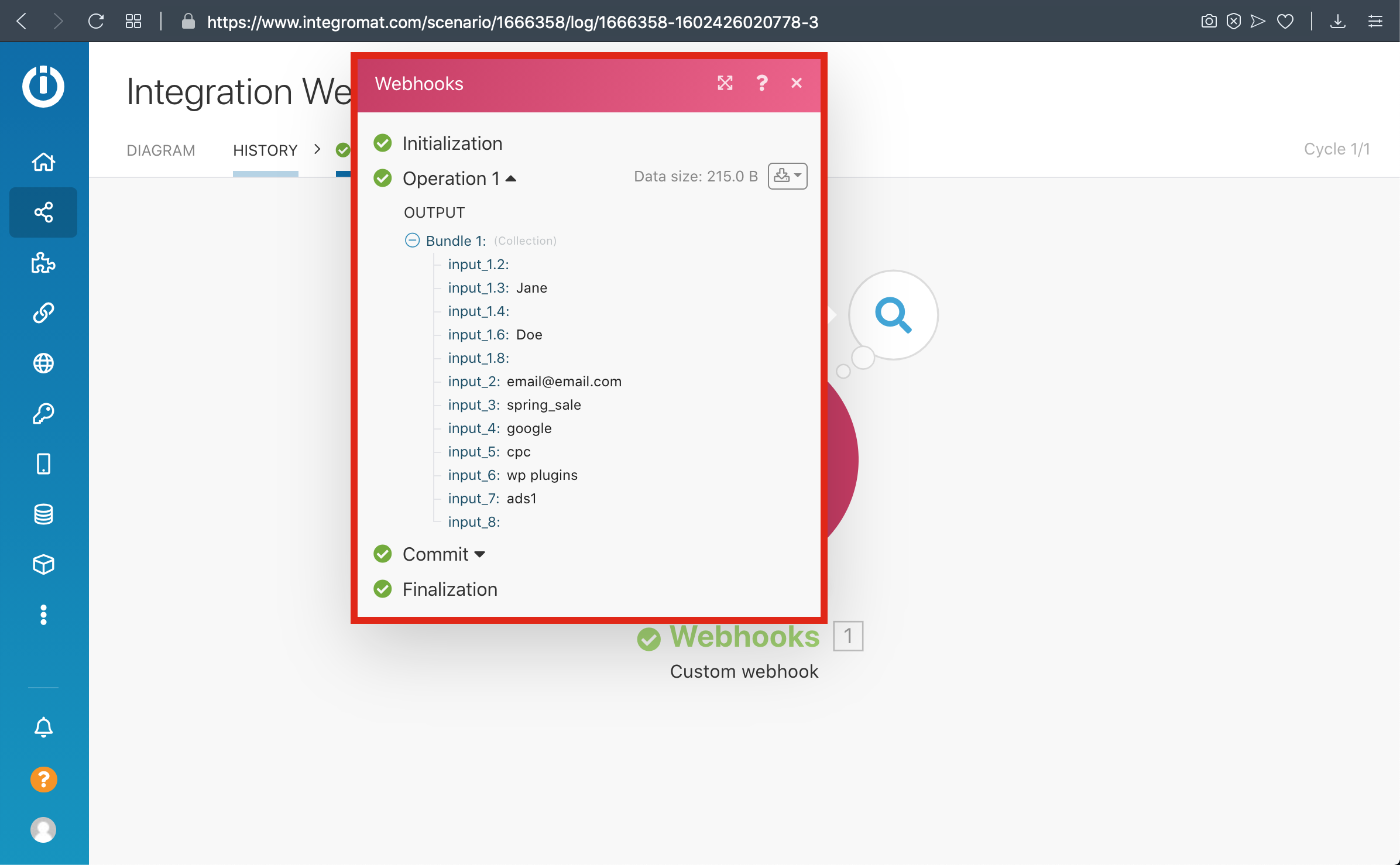Image resolution: width=1400 pixels, height=865 pixels.
Task: Click the orange help button in sidebar
Action: tap(43, 779)
